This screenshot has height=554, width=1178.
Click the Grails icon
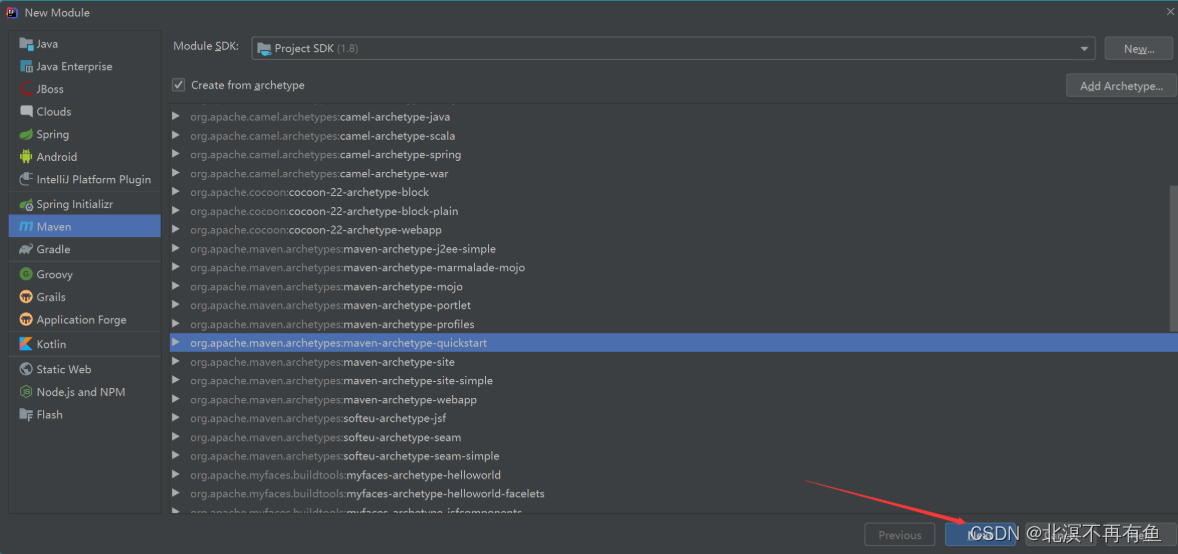[x=26, y=297]
